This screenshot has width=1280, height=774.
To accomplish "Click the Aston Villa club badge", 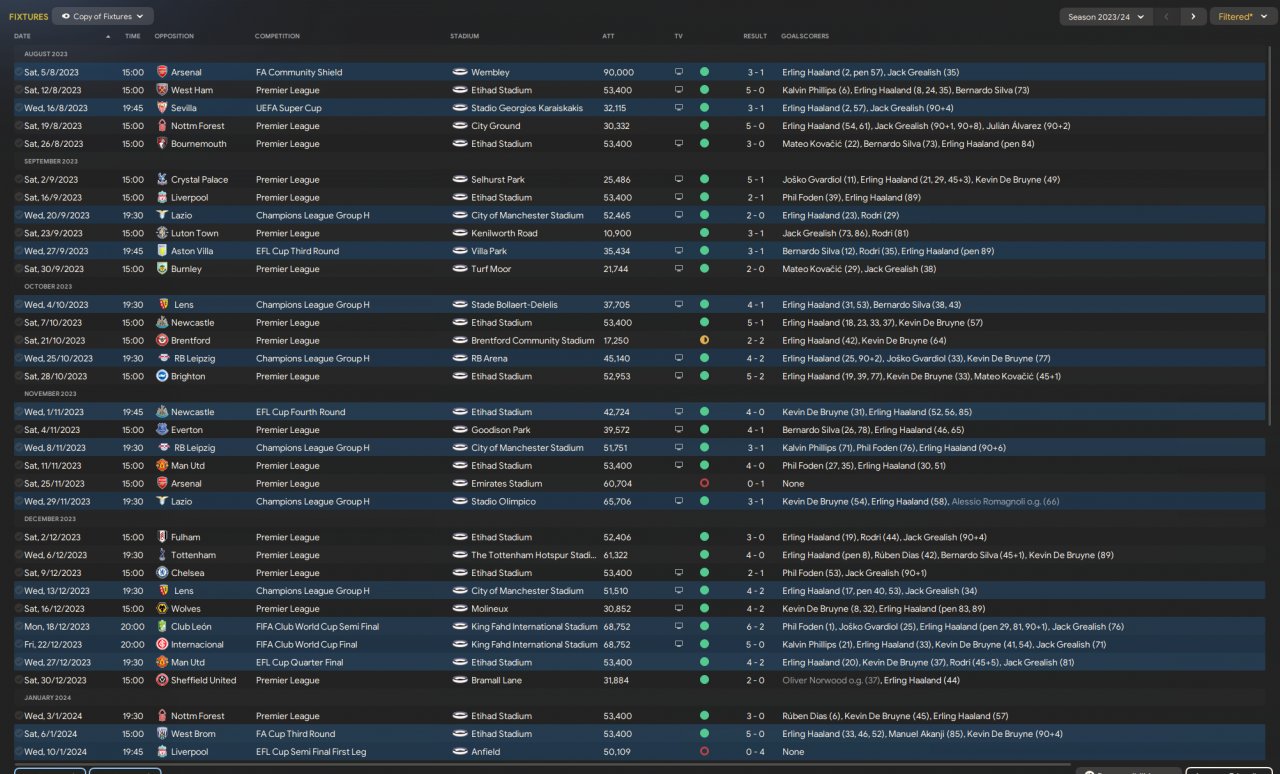I will [162, 251].
